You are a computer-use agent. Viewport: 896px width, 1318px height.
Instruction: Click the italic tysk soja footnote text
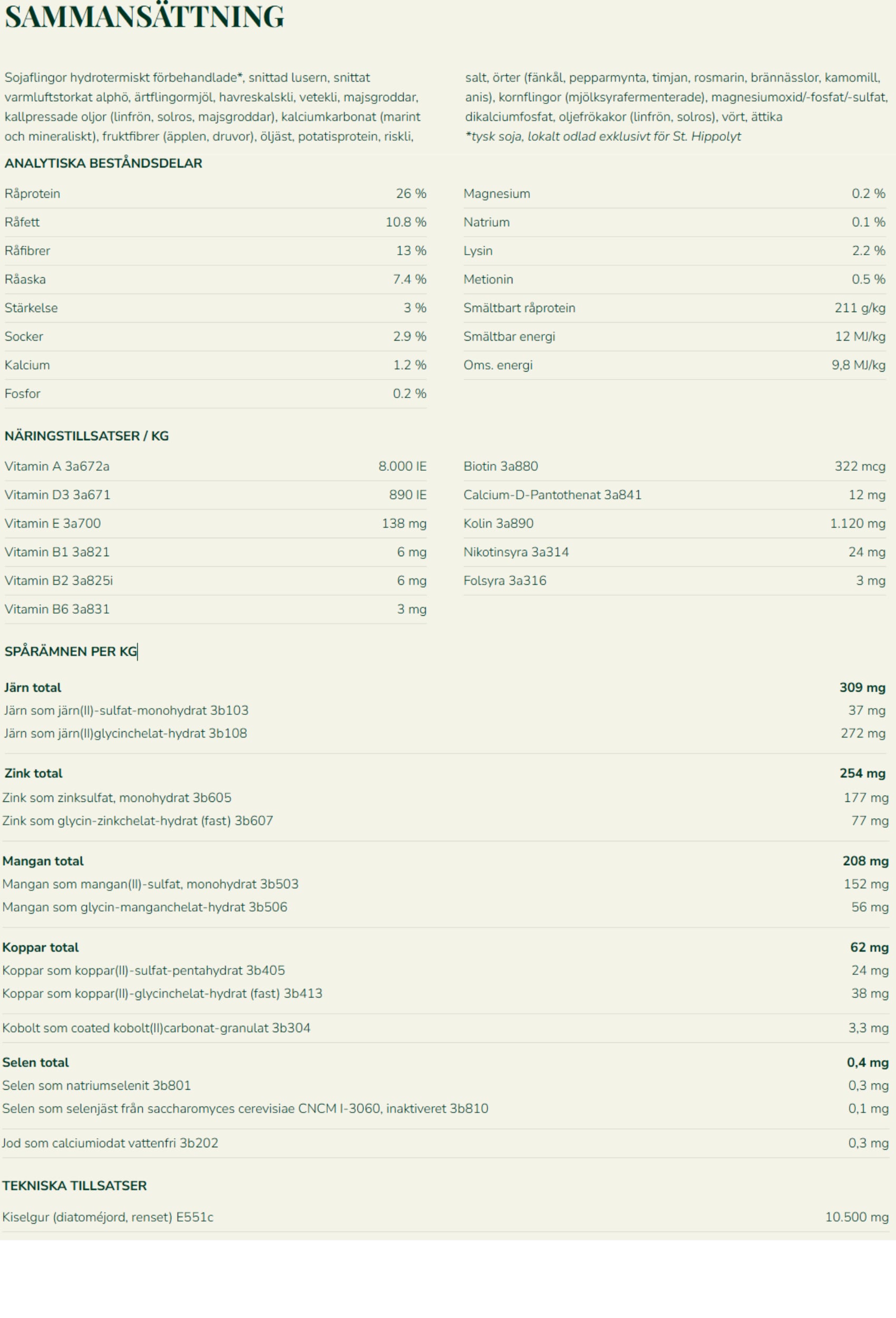[603, 136]
